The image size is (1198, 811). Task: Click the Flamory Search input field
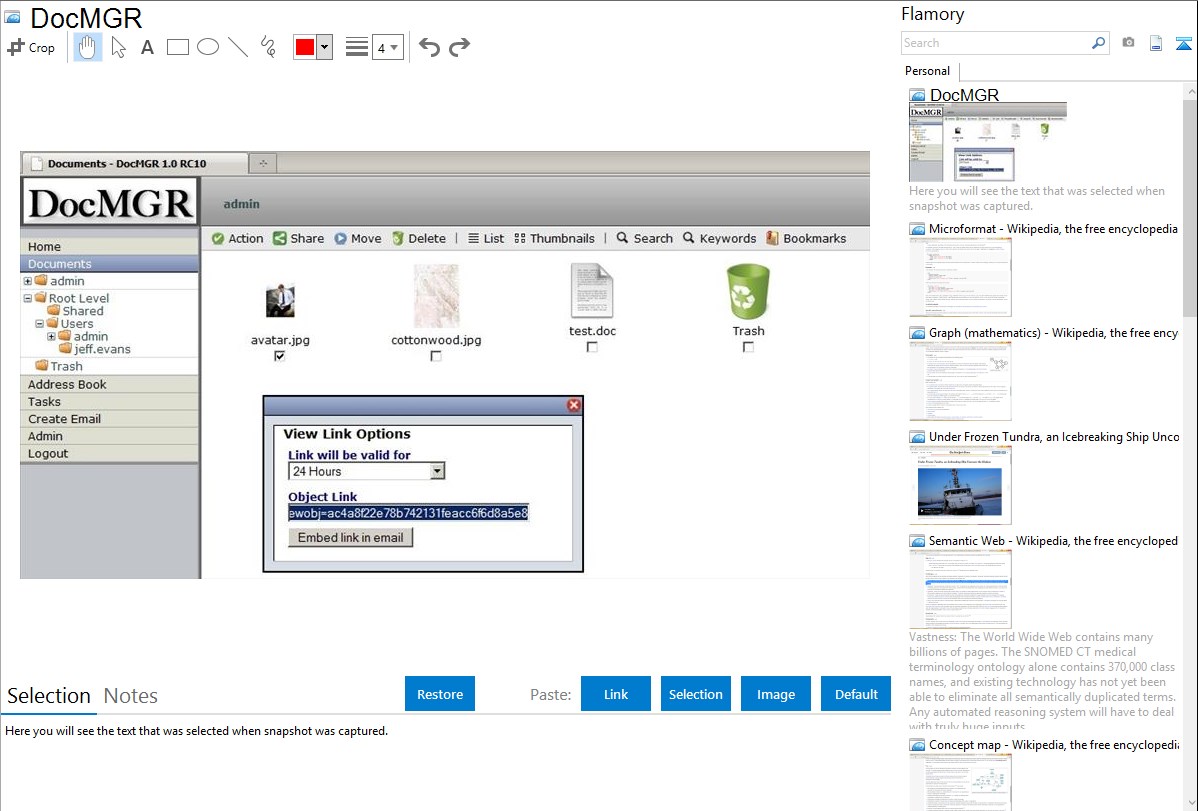(x=996, y=43)
